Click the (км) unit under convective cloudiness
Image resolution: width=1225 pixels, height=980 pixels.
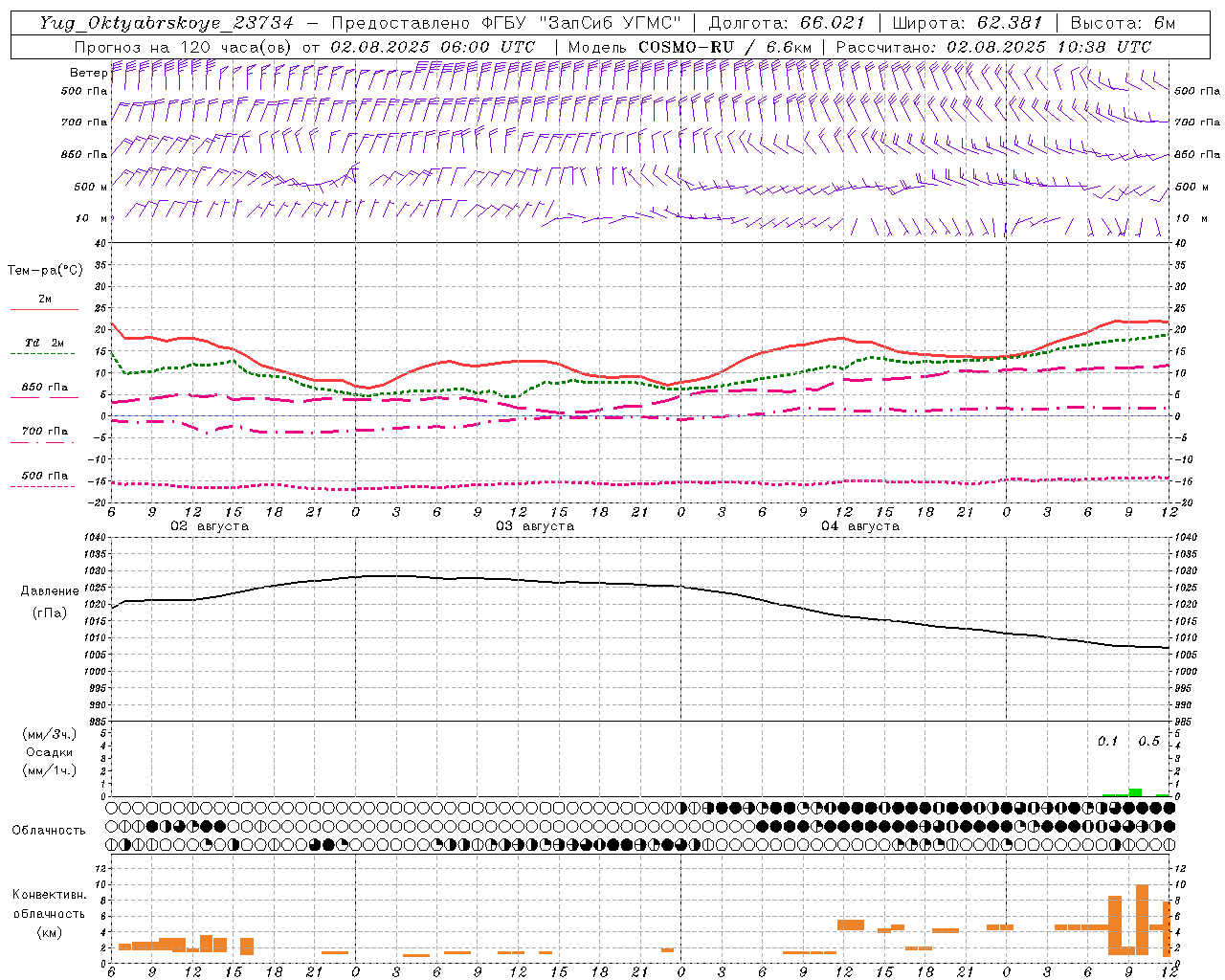[50, 932]
